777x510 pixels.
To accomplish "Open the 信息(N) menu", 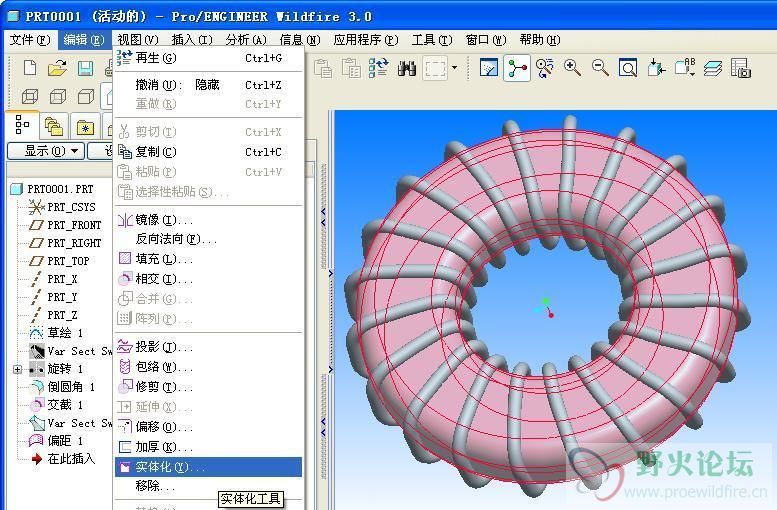I will pos(300,40).
